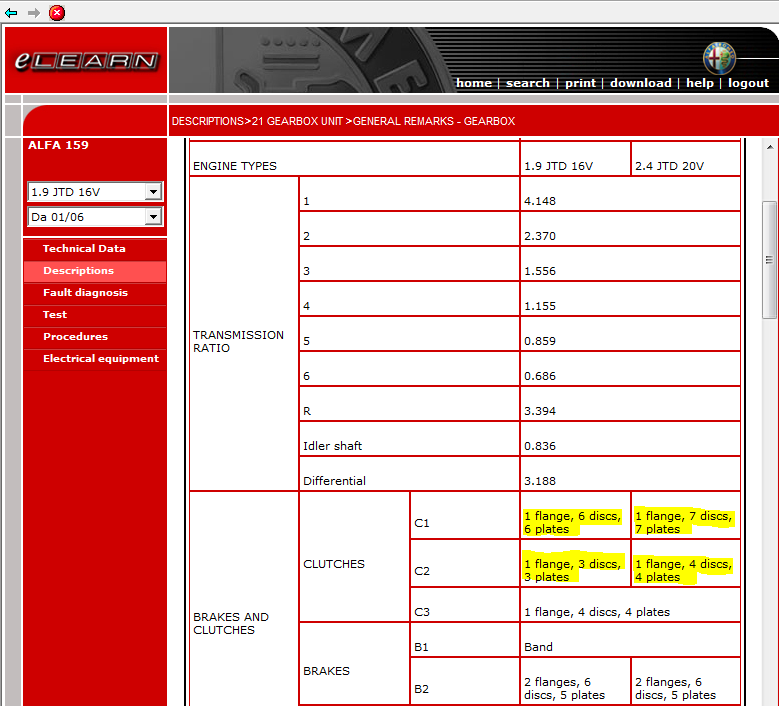
Task: Click the 1.9 JTD 16V column header
Action: pos(558,166)
